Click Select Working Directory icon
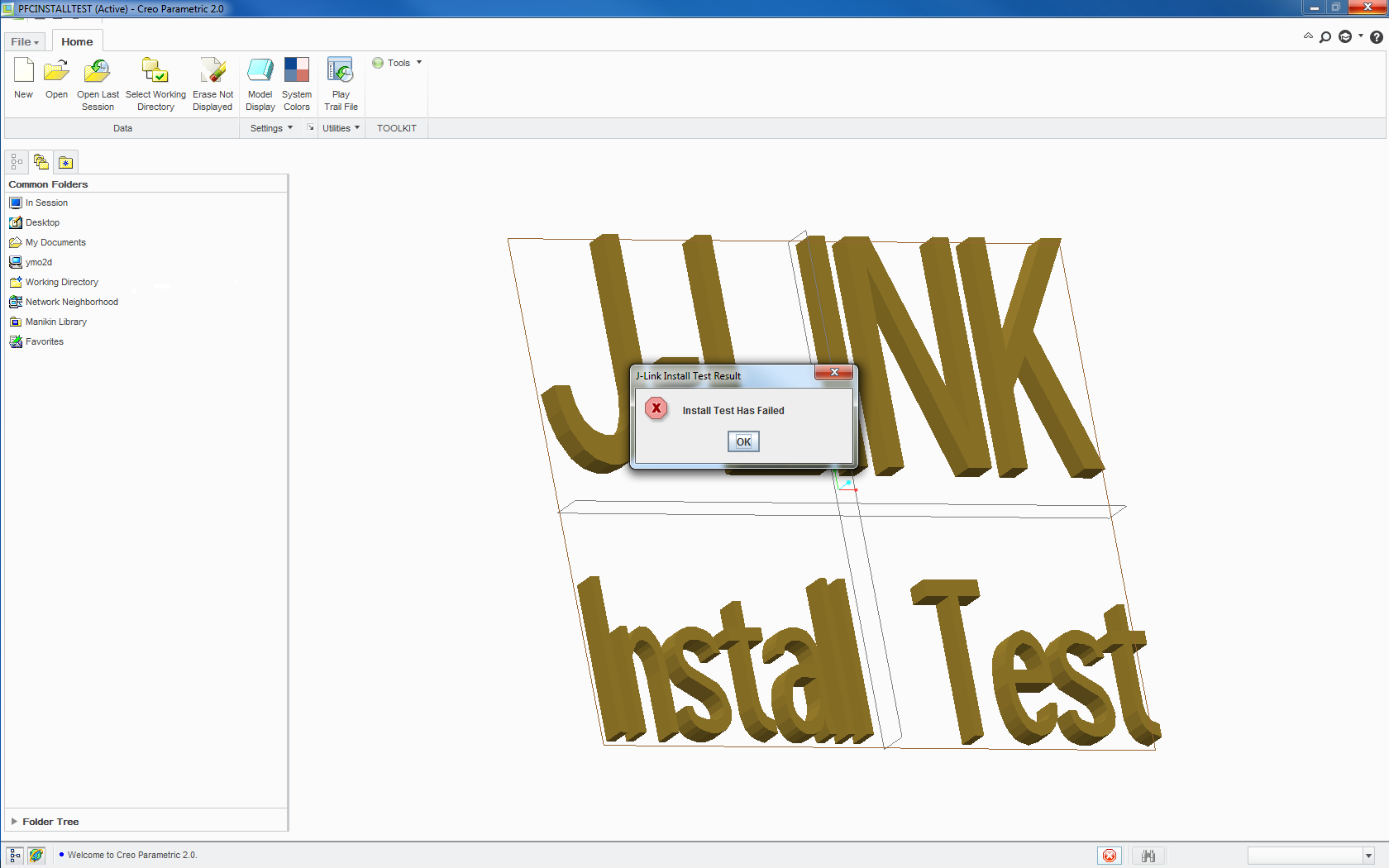The image size is (1389, 868). pos(155,71)
